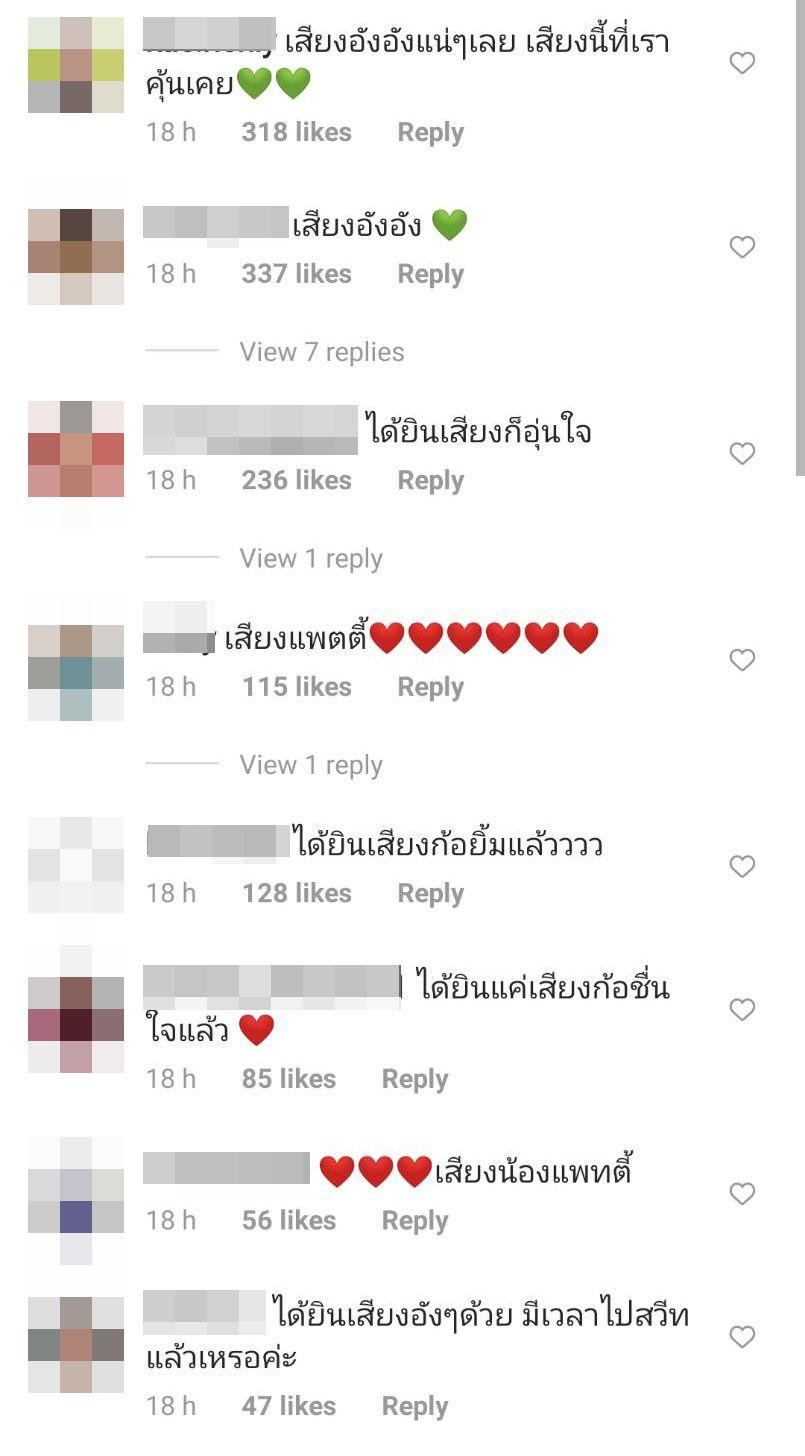Expand View 7 replies
The image size is (805, 1456).
point(322,352)
